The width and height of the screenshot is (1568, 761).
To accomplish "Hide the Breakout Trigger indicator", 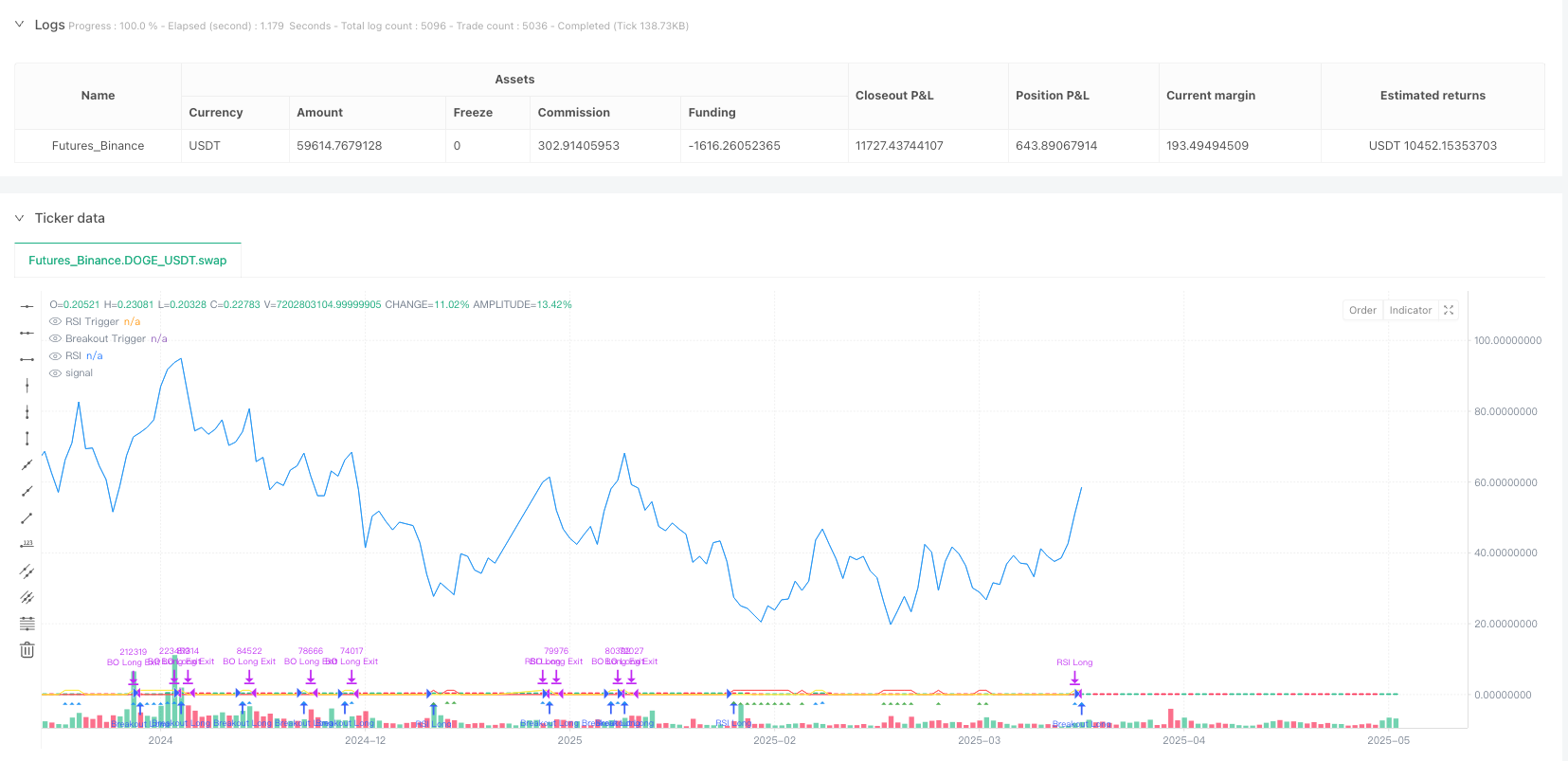I will [55, 339].
